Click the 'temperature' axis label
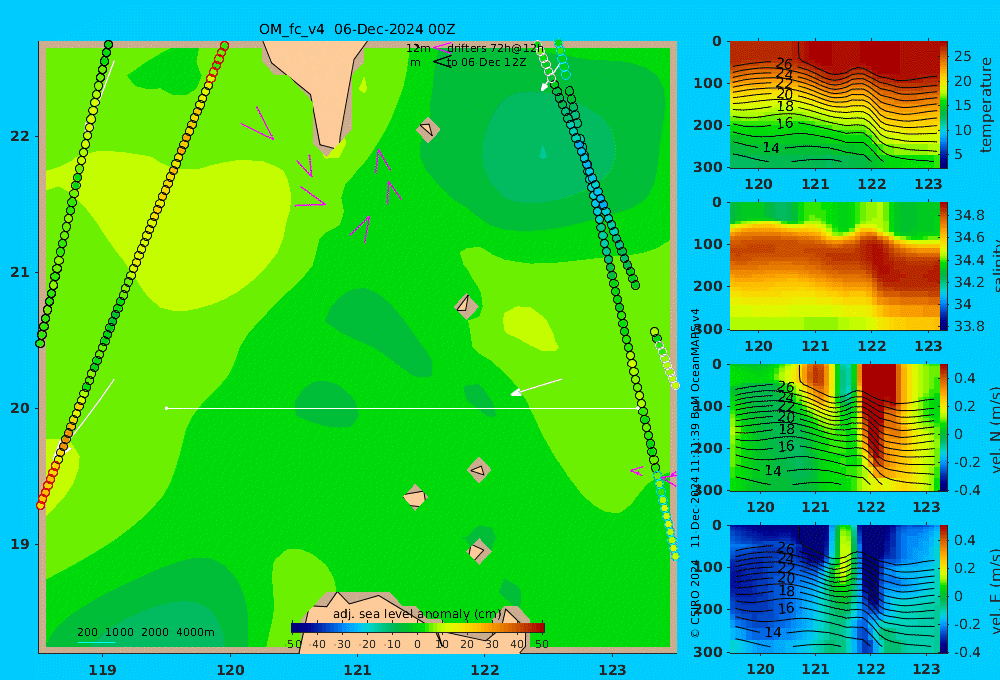This screenshot has width=1000, height=680. [987, 105]
